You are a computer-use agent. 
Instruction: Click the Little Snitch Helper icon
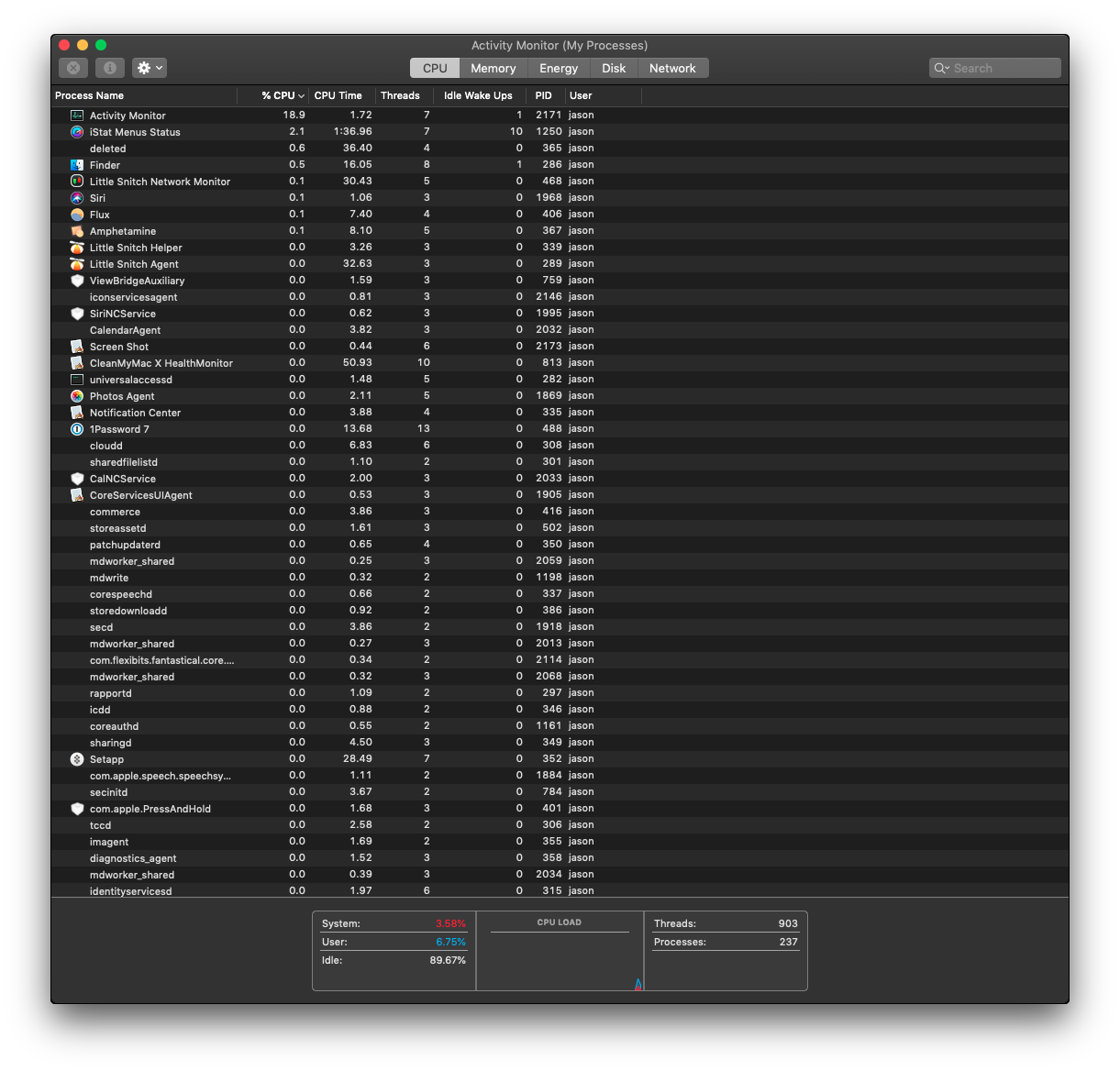point(77,248)
